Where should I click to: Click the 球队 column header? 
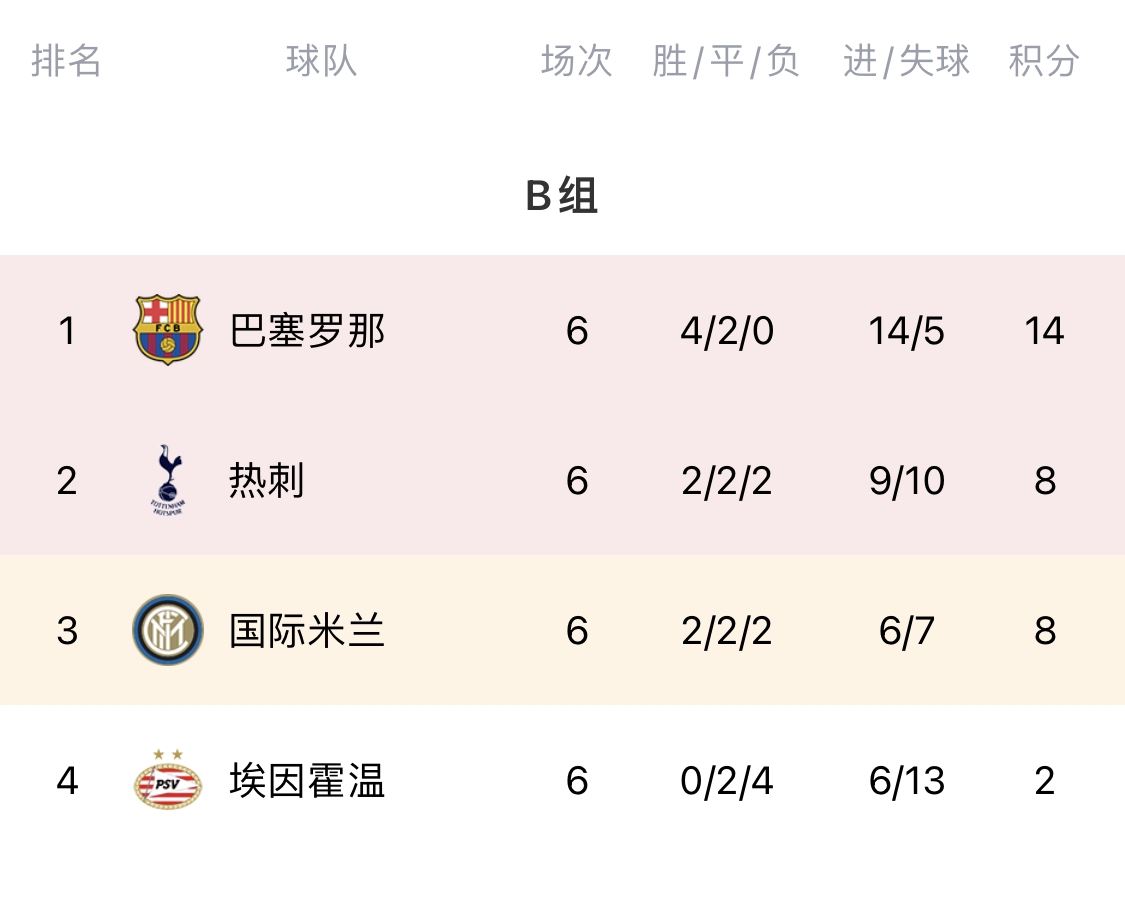tap(321, 60)
